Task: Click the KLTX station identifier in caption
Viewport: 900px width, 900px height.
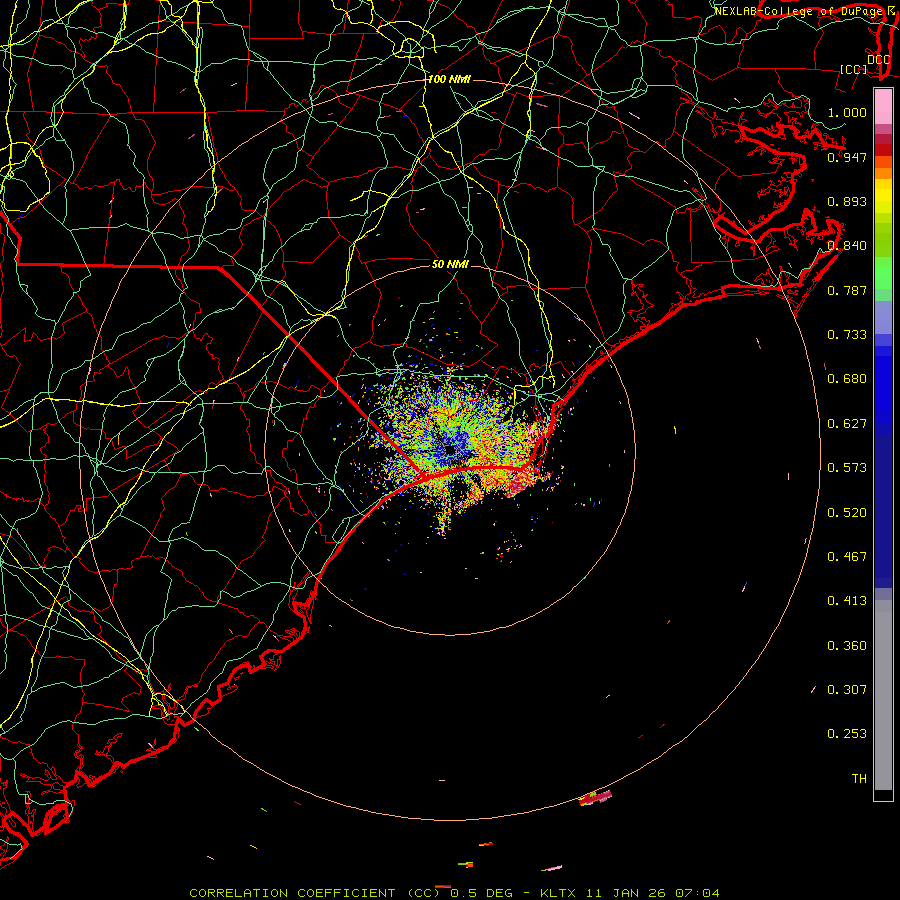Action: tap(557, 893)
